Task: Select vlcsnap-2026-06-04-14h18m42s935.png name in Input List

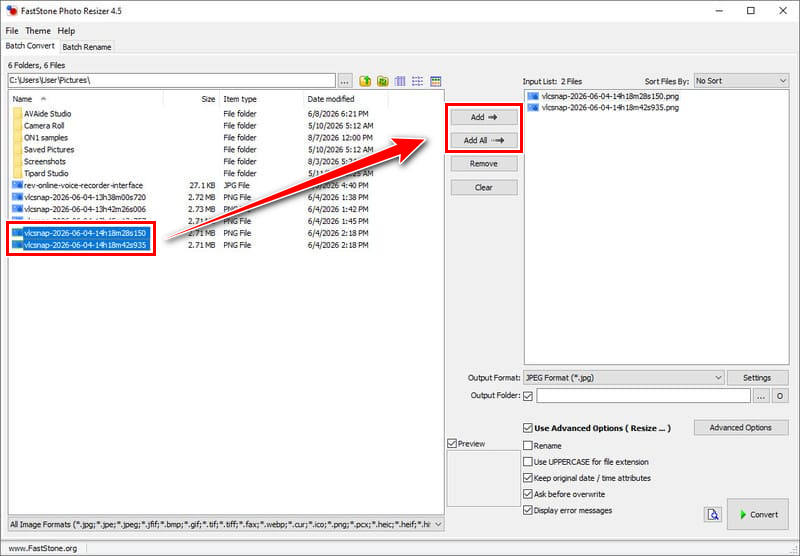Action: pyautogui.click(x=610, y=107)
